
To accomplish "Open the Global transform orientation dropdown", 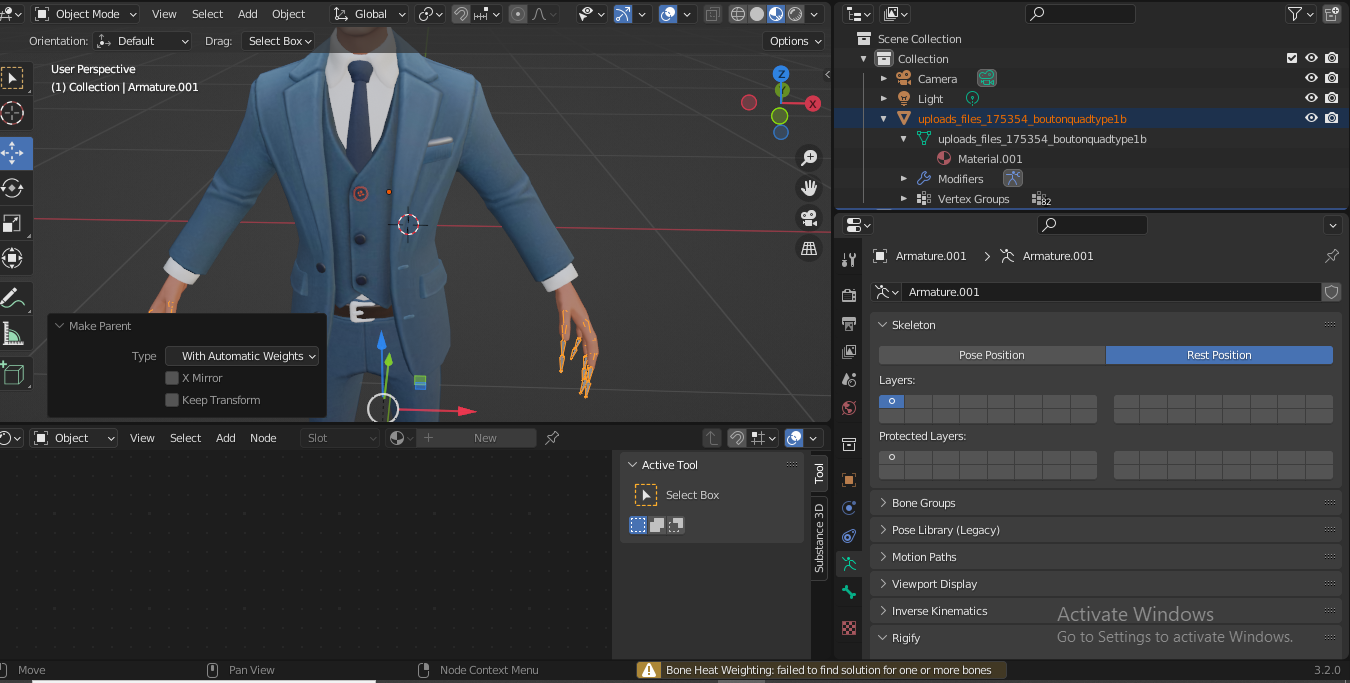I will click(369, 14).
